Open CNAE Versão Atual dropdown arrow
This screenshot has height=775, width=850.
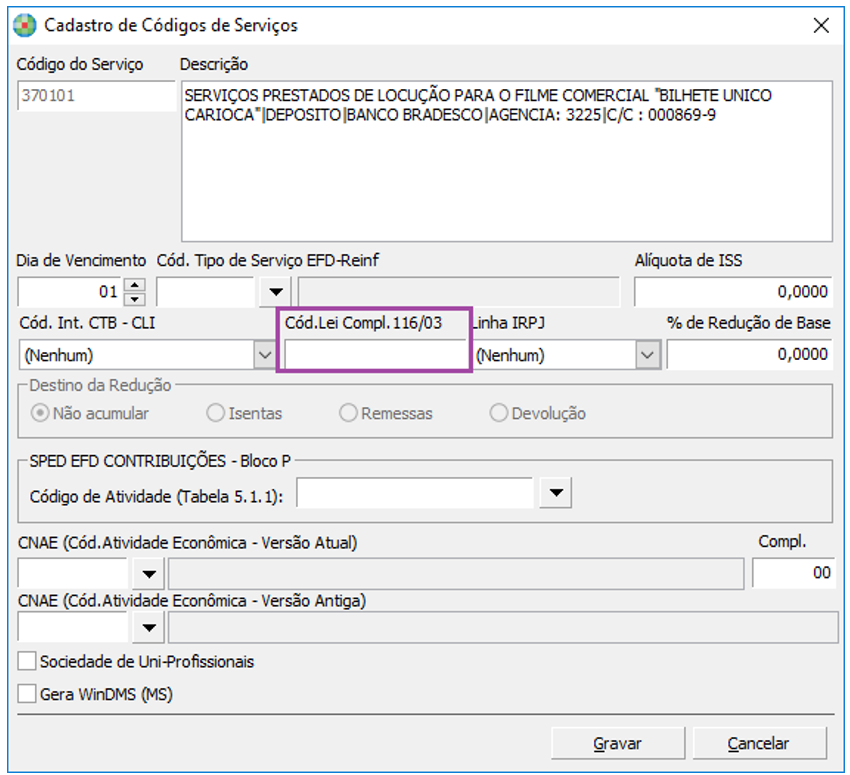point(150,574)
